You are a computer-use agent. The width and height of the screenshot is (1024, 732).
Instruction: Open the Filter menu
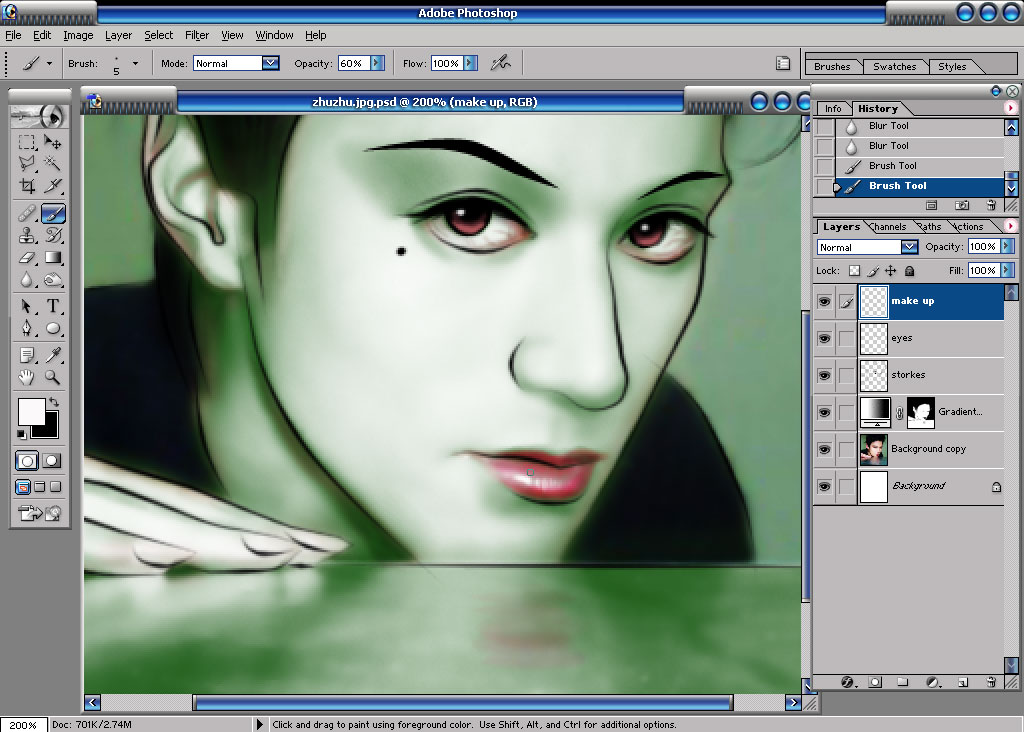click(x=197, y=35)
